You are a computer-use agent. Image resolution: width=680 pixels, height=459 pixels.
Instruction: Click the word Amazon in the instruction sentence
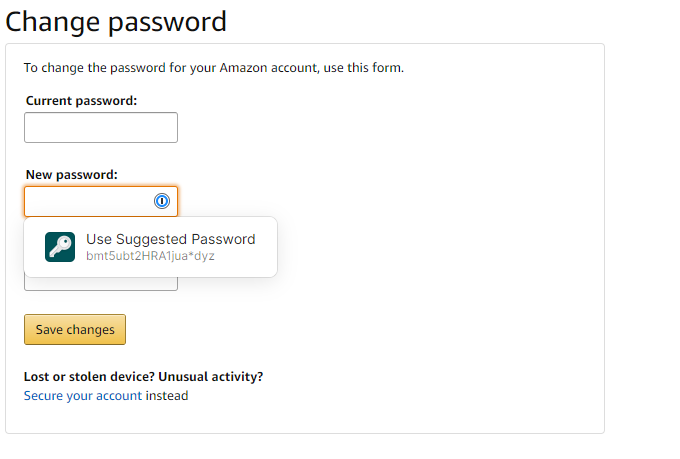pos(243,68)
